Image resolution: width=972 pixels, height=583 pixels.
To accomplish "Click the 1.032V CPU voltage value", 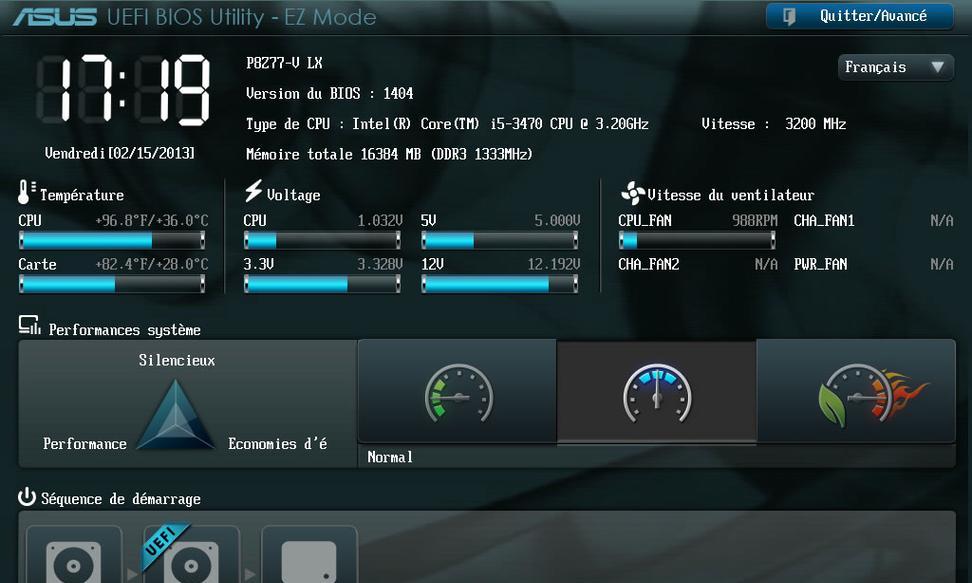I will coord(380,221).
